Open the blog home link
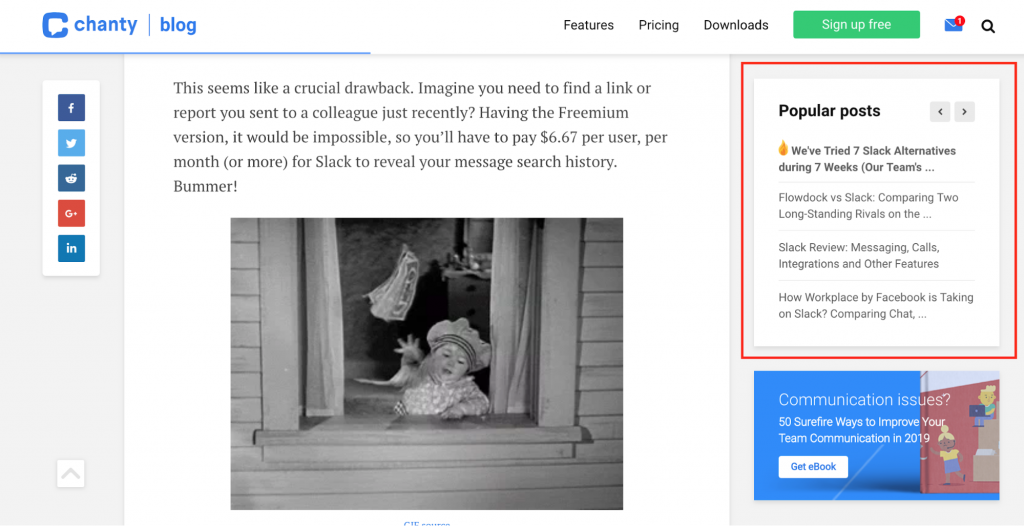 178,25
